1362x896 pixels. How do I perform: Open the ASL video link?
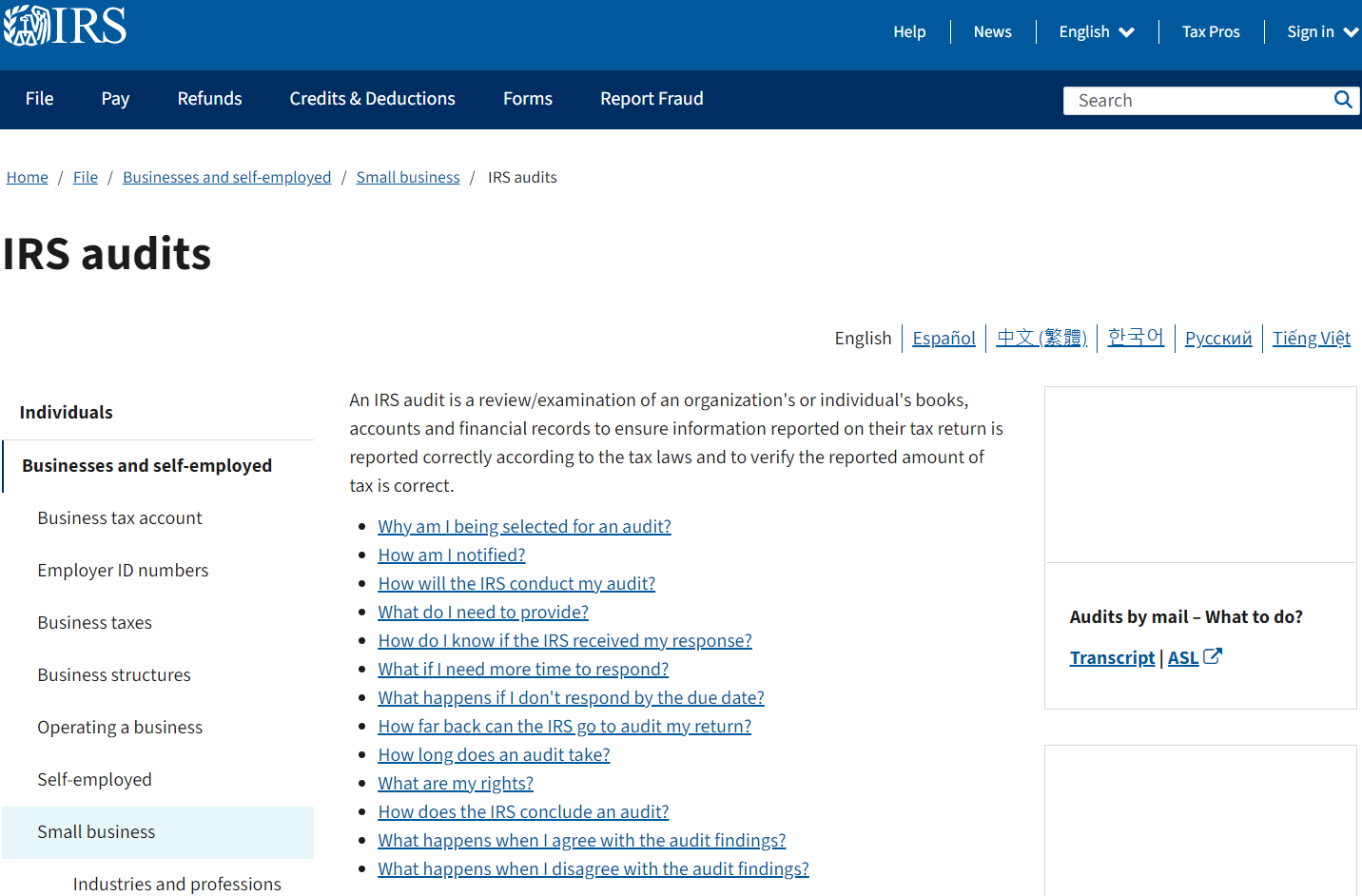1183,658
